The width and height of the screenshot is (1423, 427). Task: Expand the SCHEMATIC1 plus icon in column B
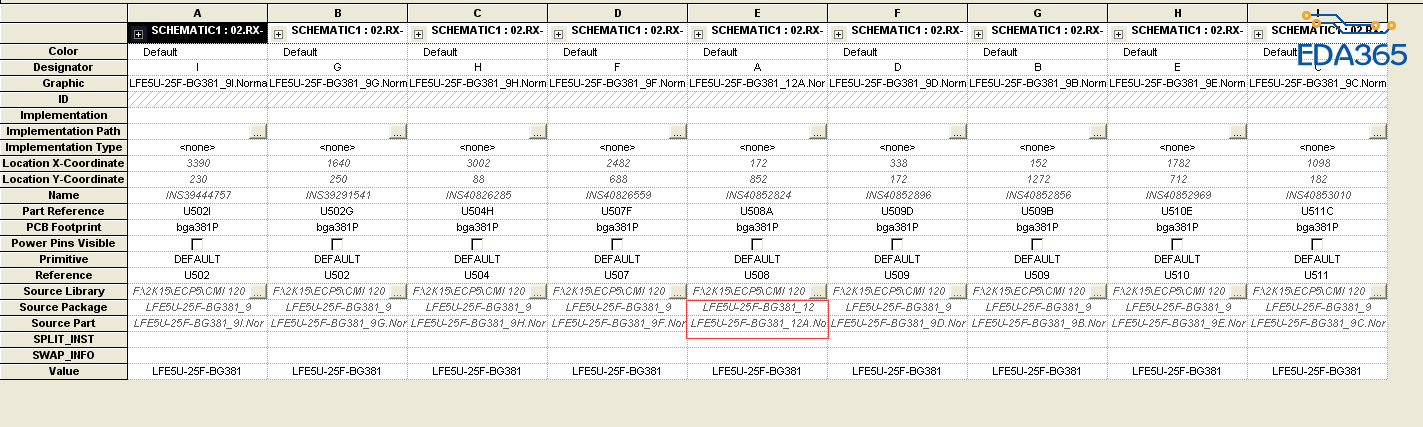(x=278, y=32)
